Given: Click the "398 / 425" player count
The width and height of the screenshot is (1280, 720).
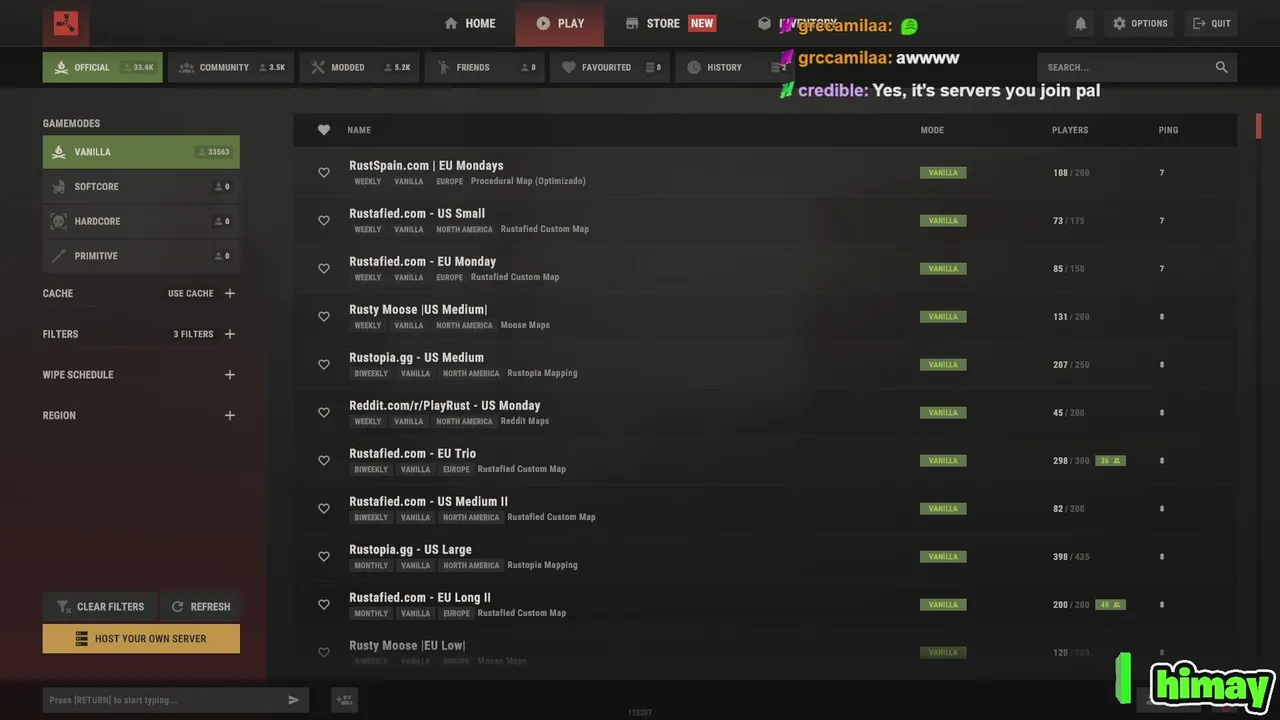Looking at the screenshot, I should click(x=1071, y=557).
